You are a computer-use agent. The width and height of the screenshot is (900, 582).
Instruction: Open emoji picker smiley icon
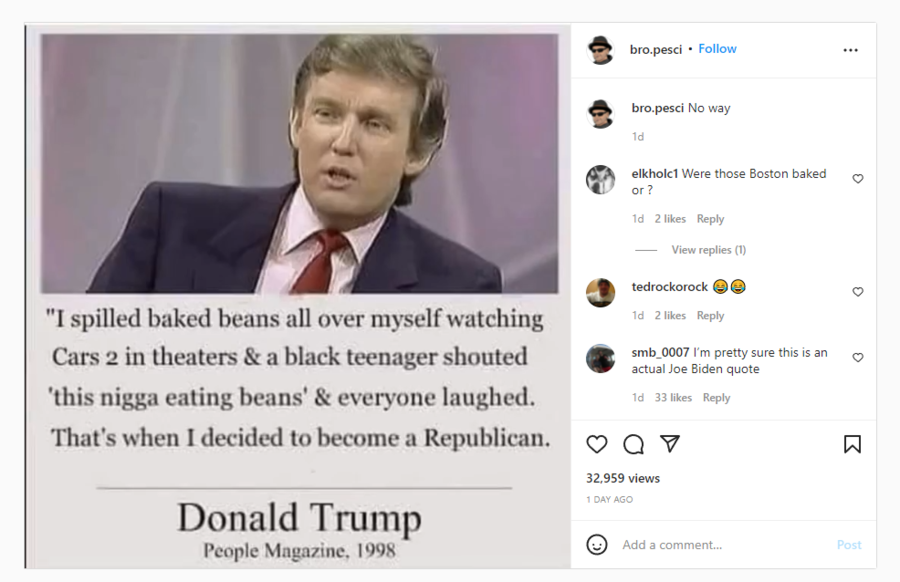point(596,544)
